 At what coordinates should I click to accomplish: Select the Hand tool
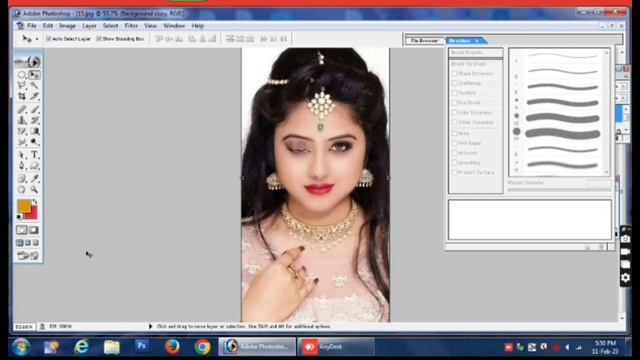[x=22, y=189]
